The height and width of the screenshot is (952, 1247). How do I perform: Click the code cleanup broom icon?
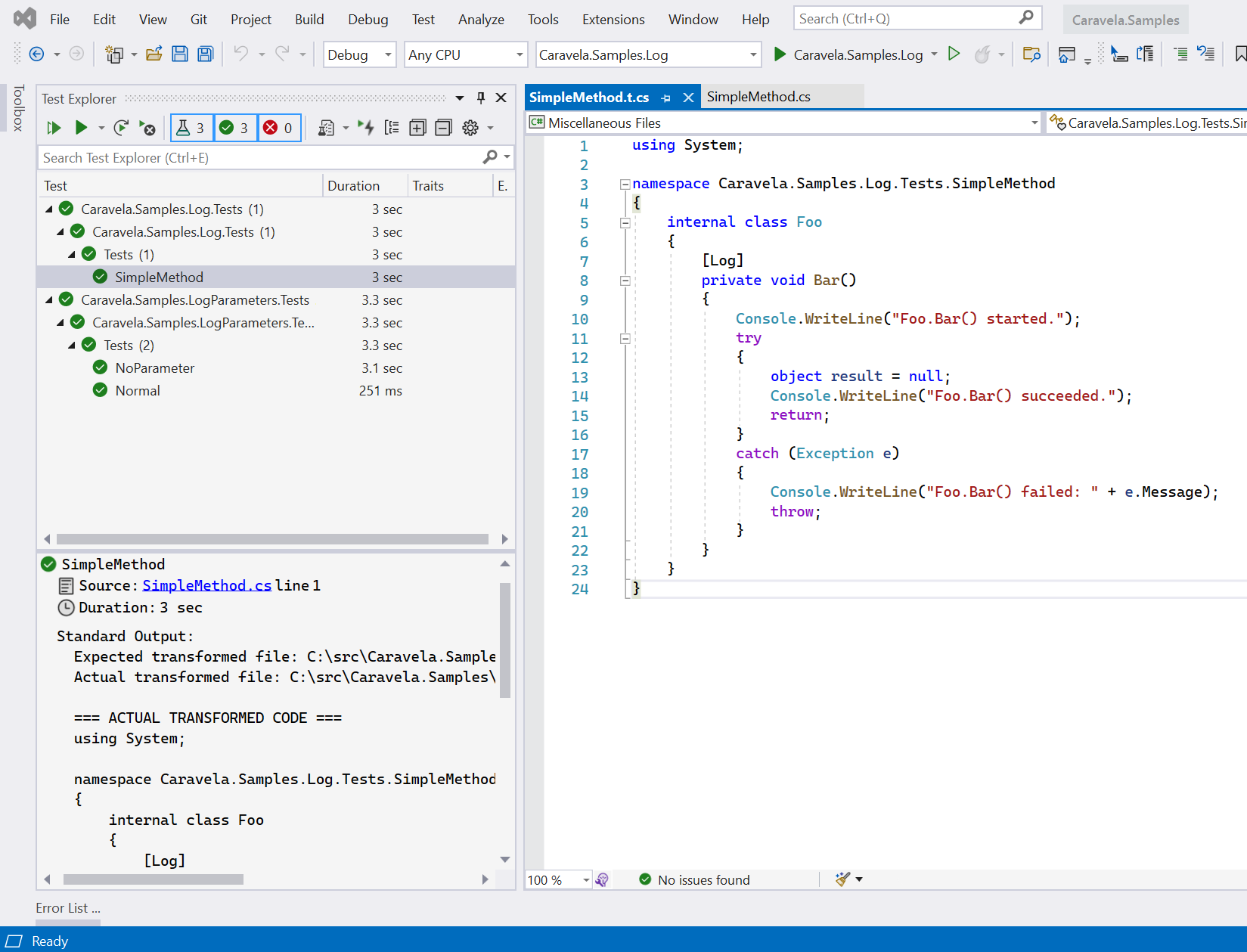click(x=842, y=879)
